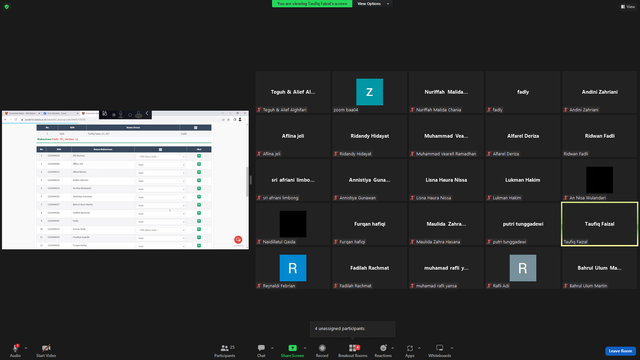
Task: Open the Participants panel
Action: (225, 350)
